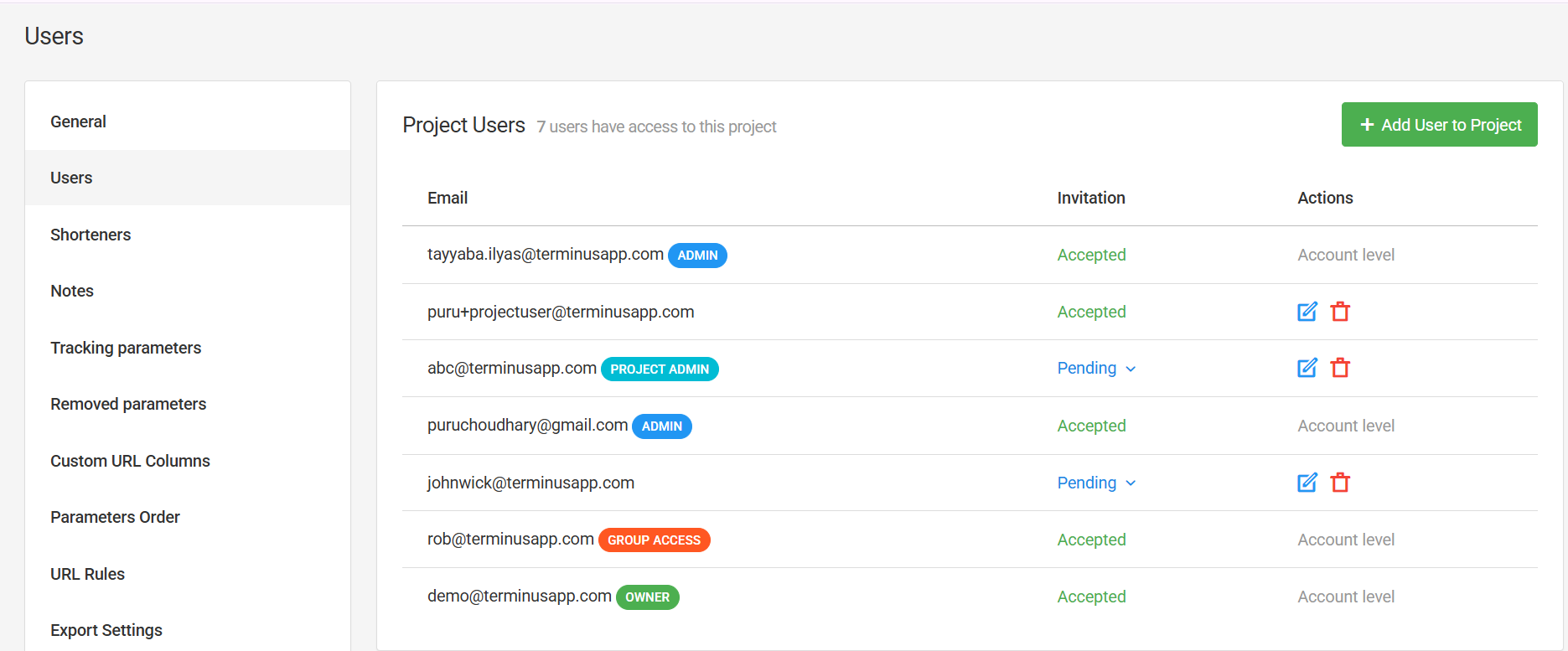Click the ADMIN badge for tayyaba.ilyas
The image size is (1568, 651).
697,256
